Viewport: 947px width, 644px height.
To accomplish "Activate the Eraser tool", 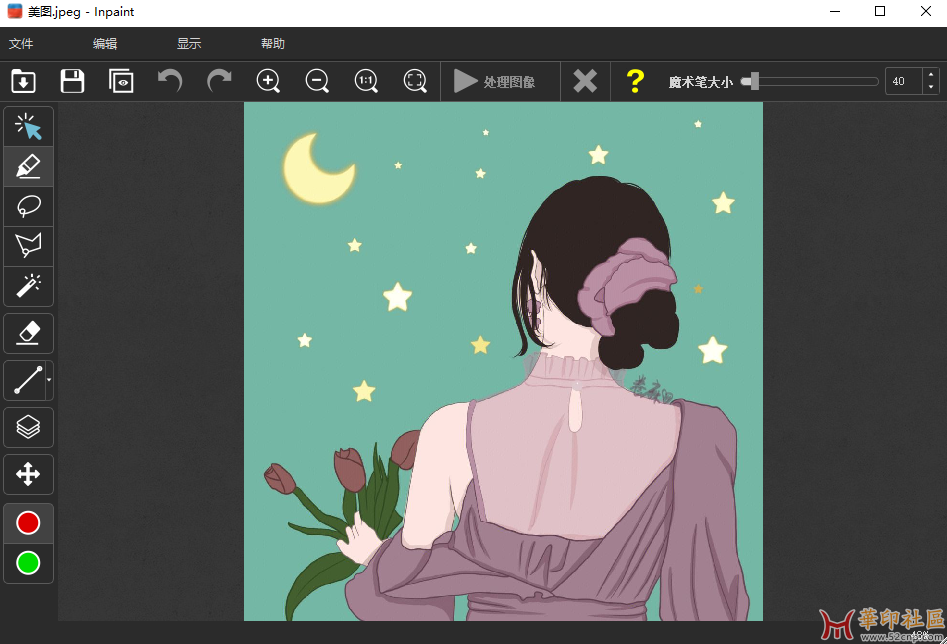I will (x=28, y=333).
